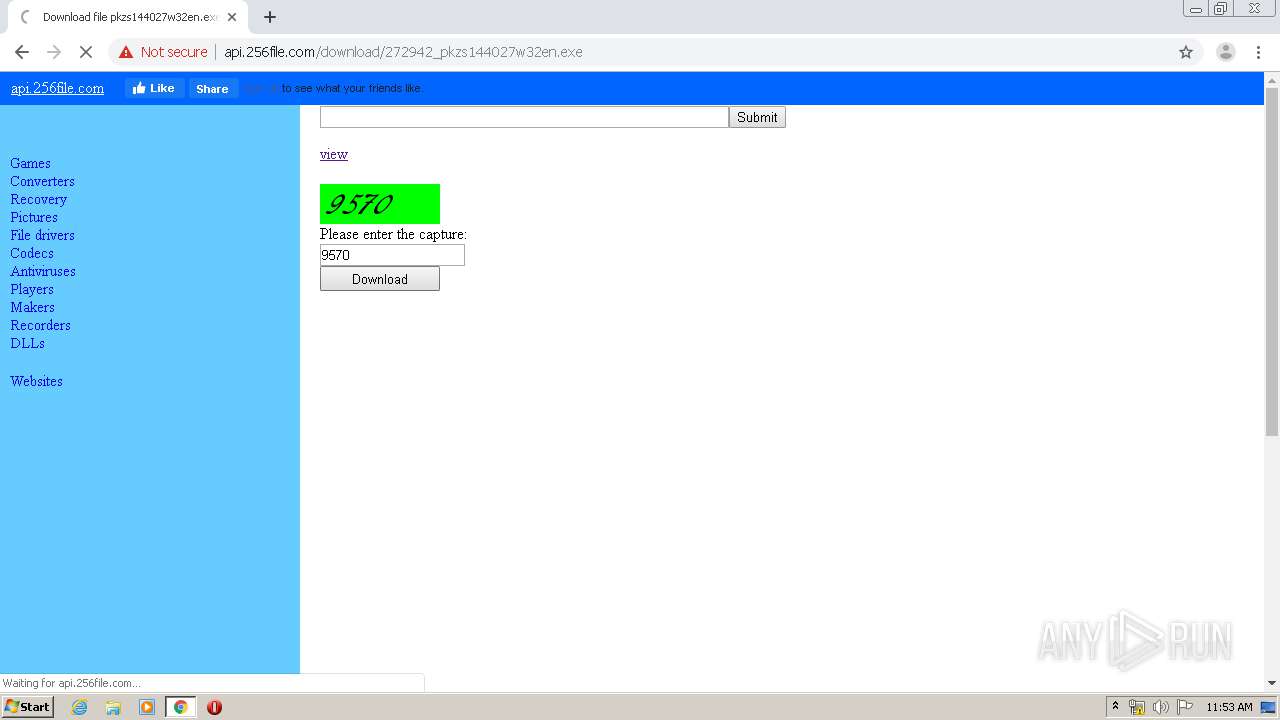Open the Codecs category
This screenshot has width=1280, height=720.
(x=32, y=253)
